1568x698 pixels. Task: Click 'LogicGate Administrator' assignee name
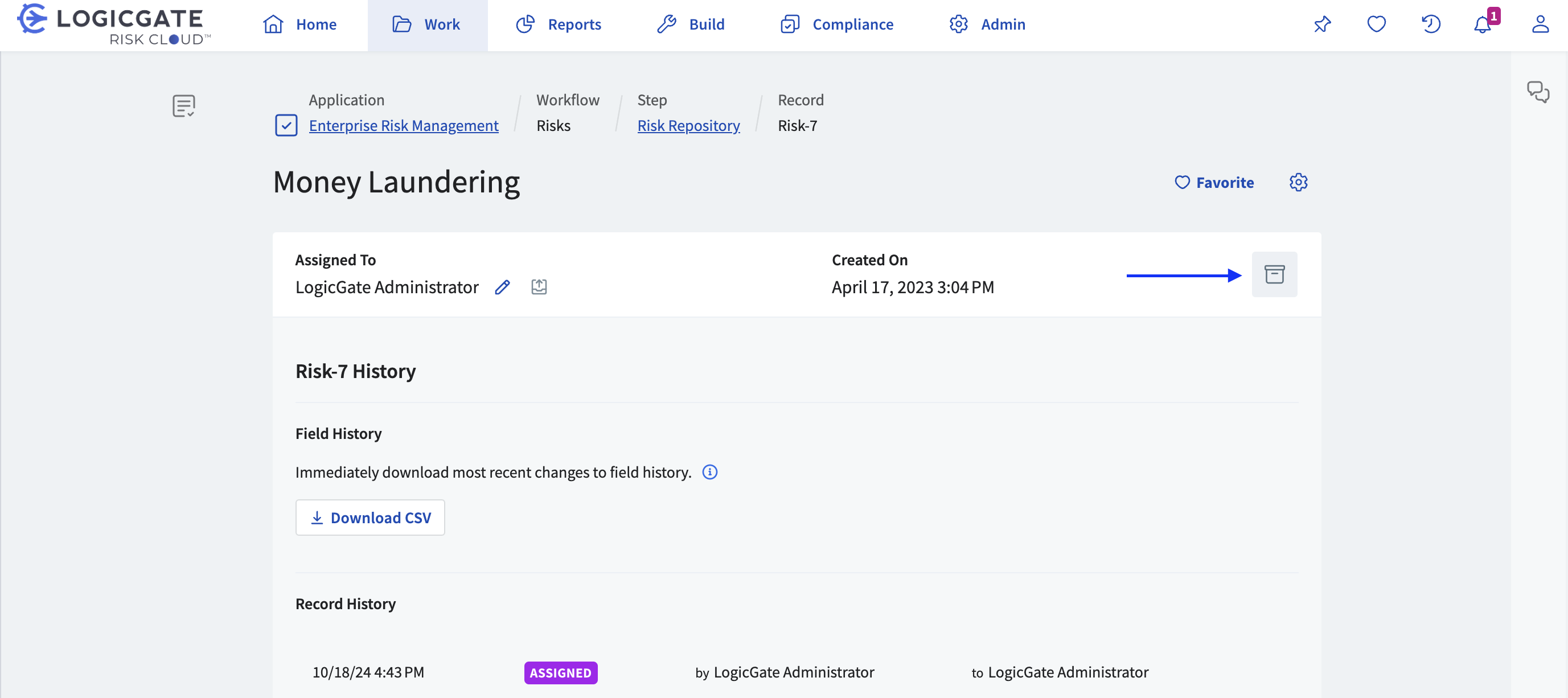387,288
